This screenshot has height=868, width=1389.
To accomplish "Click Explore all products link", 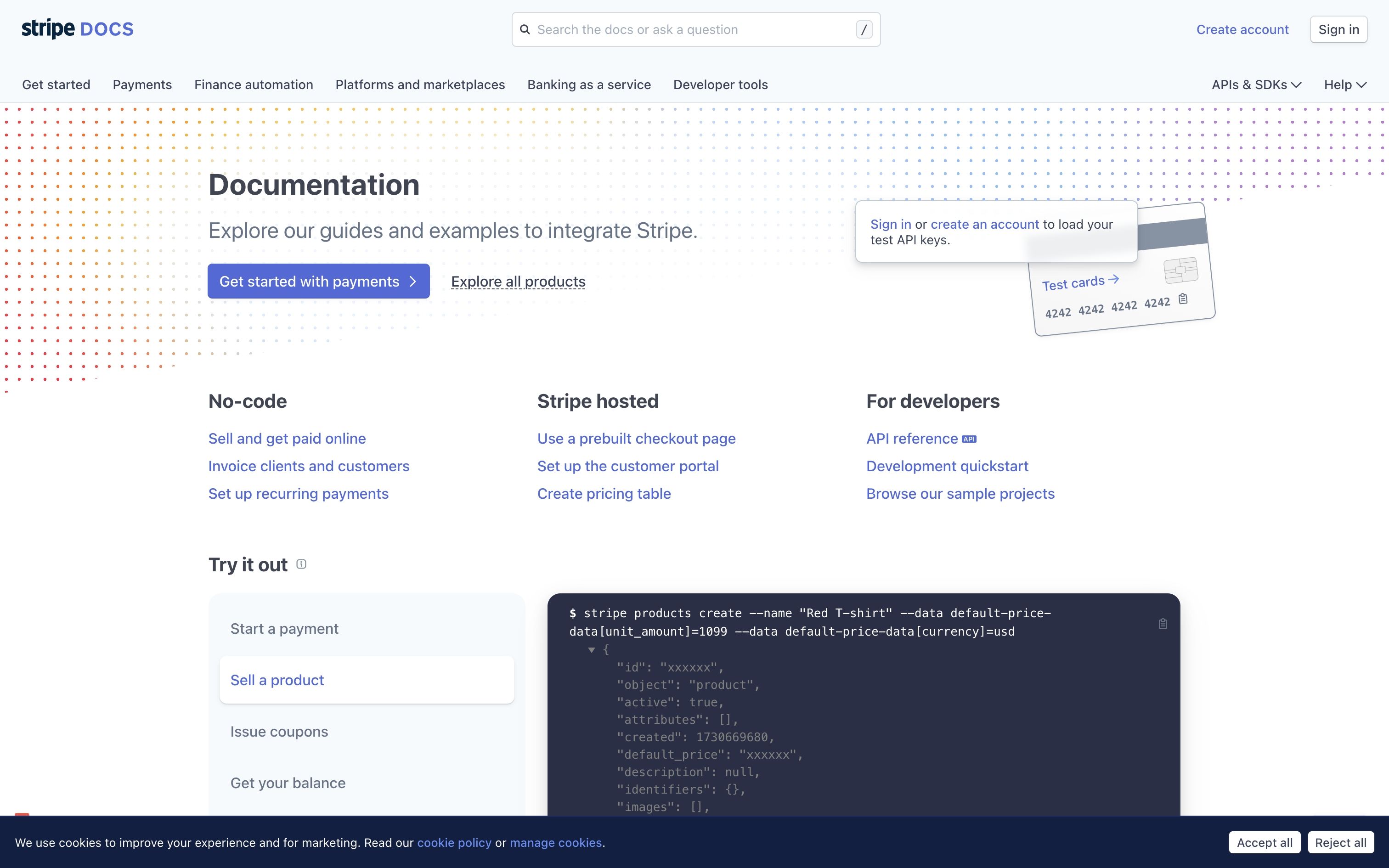I will click(x=518, y=281).
